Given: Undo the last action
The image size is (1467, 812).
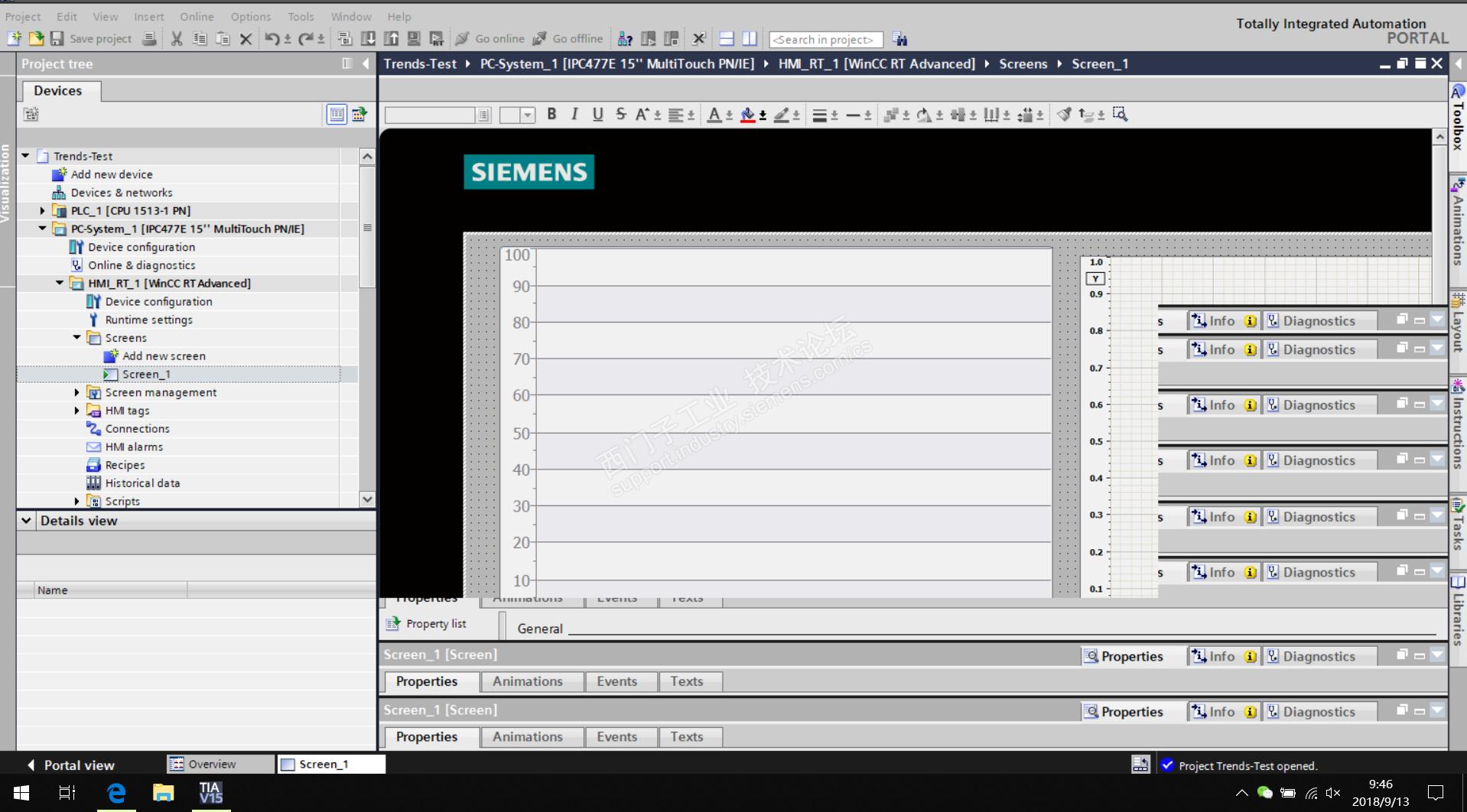Looking at the screenshot, I should tap(272, 38).
